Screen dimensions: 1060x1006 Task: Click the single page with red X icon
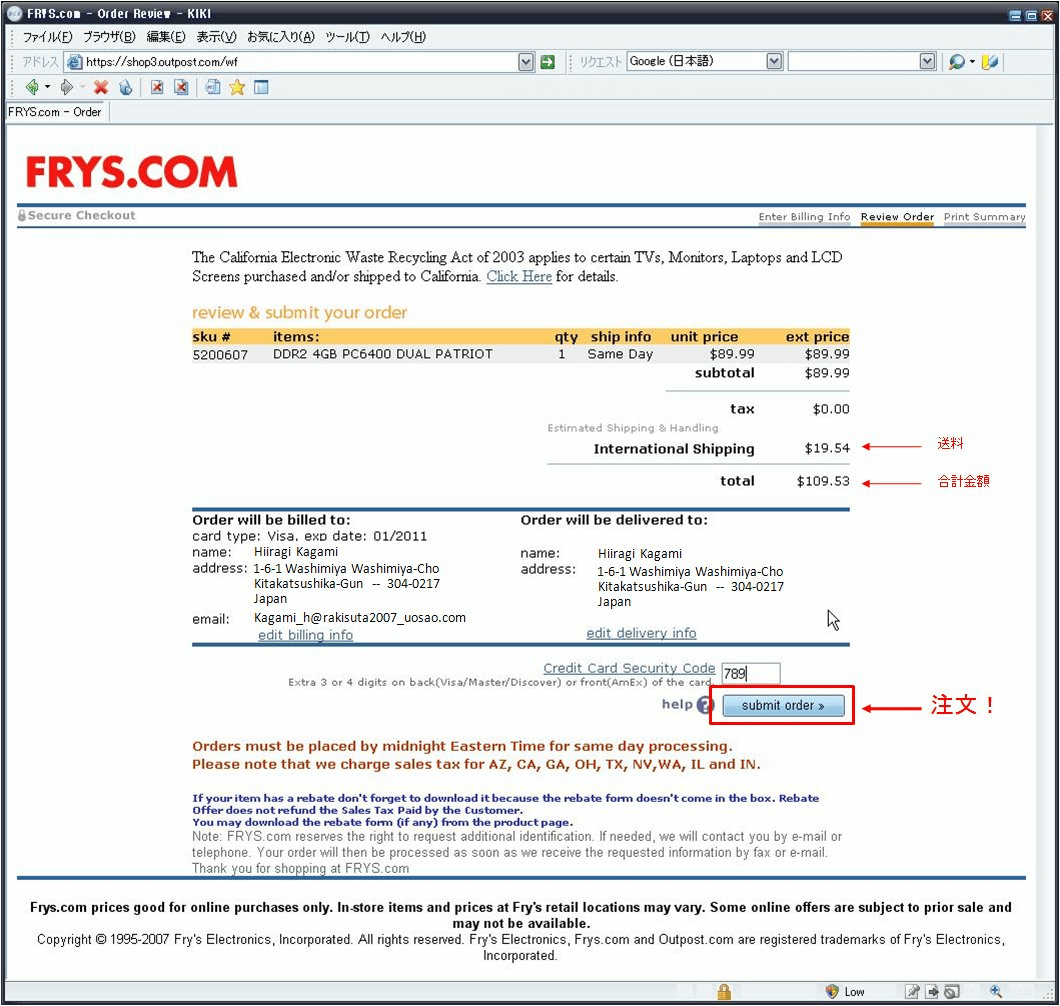[157, 87]
